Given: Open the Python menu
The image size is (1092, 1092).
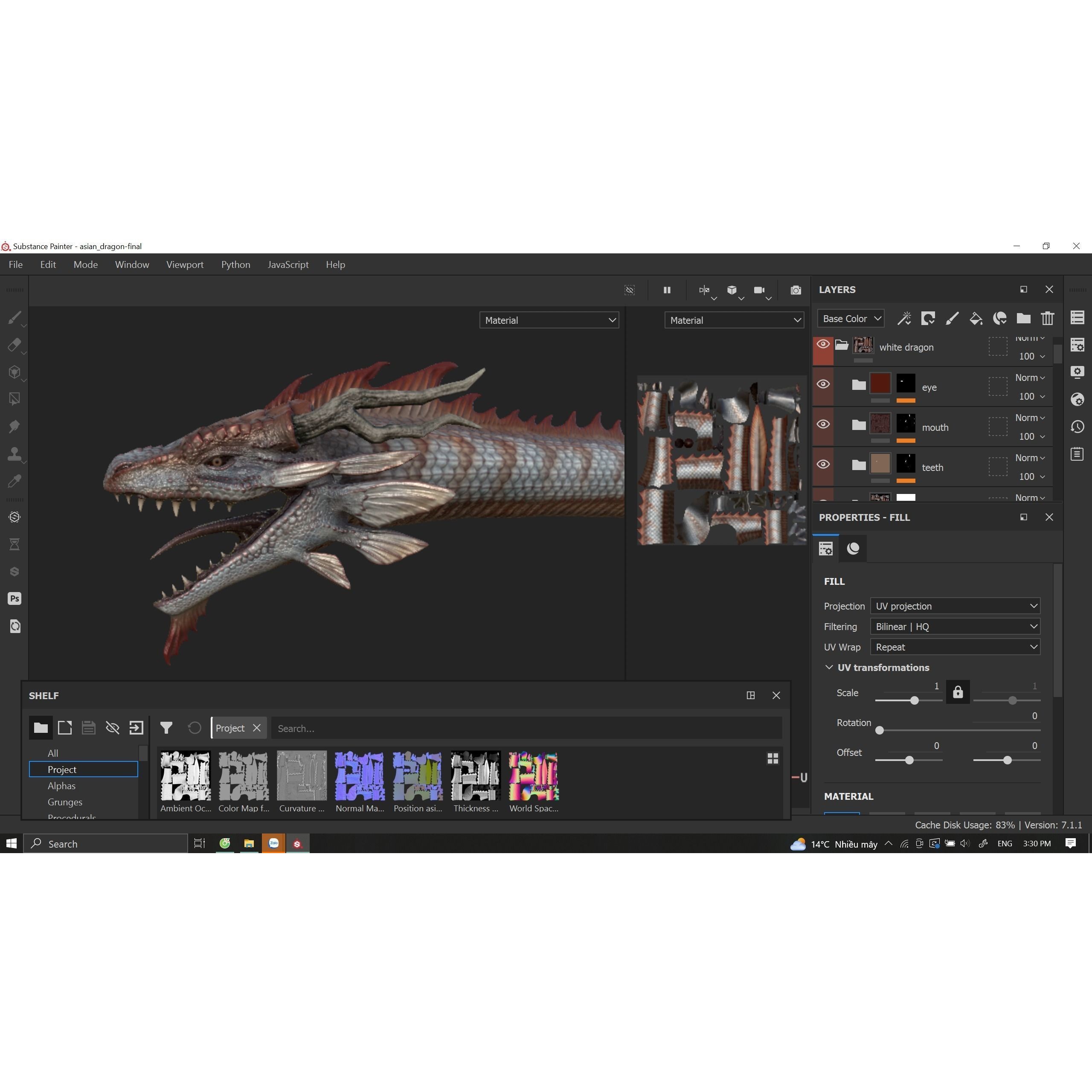Looking at the screenshot, I should coord(236,264).
